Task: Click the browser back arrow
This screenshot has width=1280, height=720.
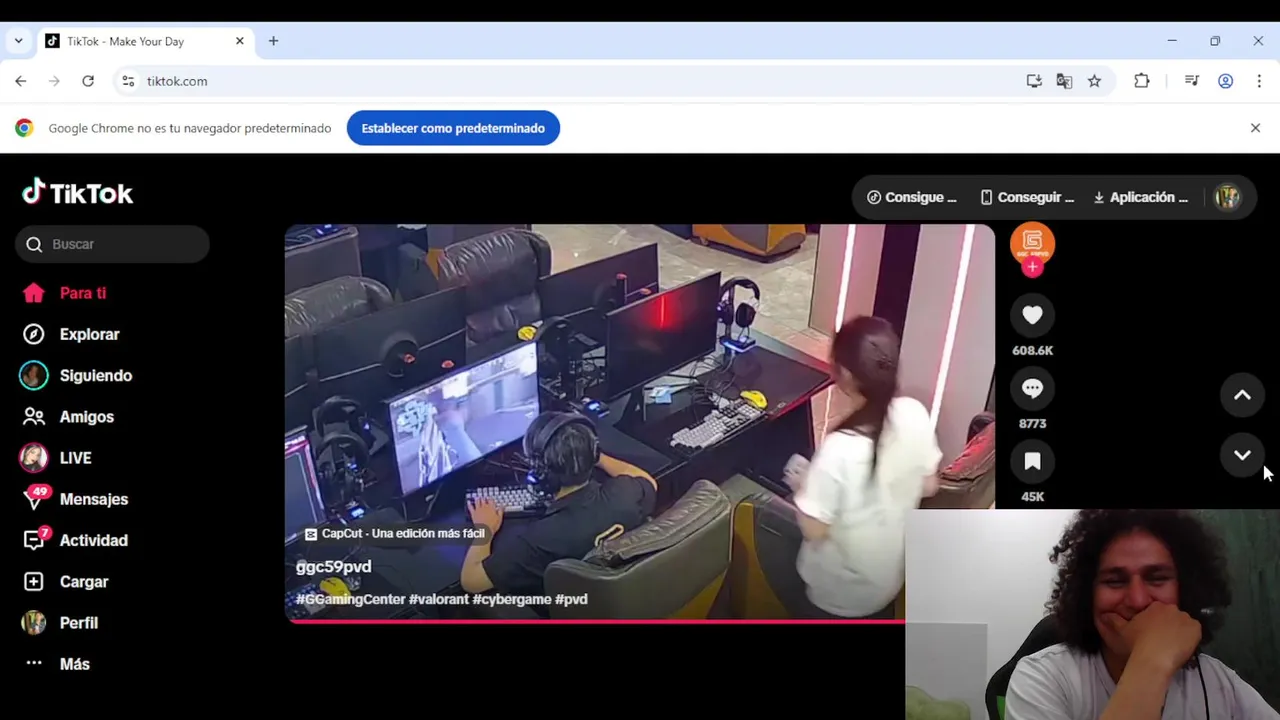Action: pos(21,81)
